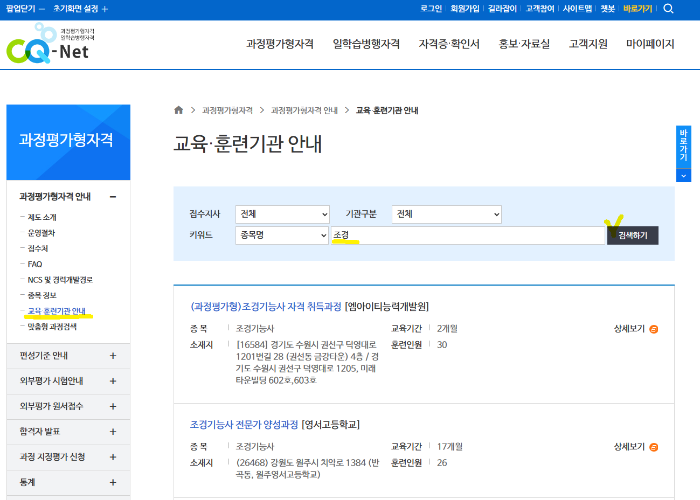Open 조경기능사 전문가 양성과정 title
Viewport: 700px width, 500px height.
(x=244, y=424)
